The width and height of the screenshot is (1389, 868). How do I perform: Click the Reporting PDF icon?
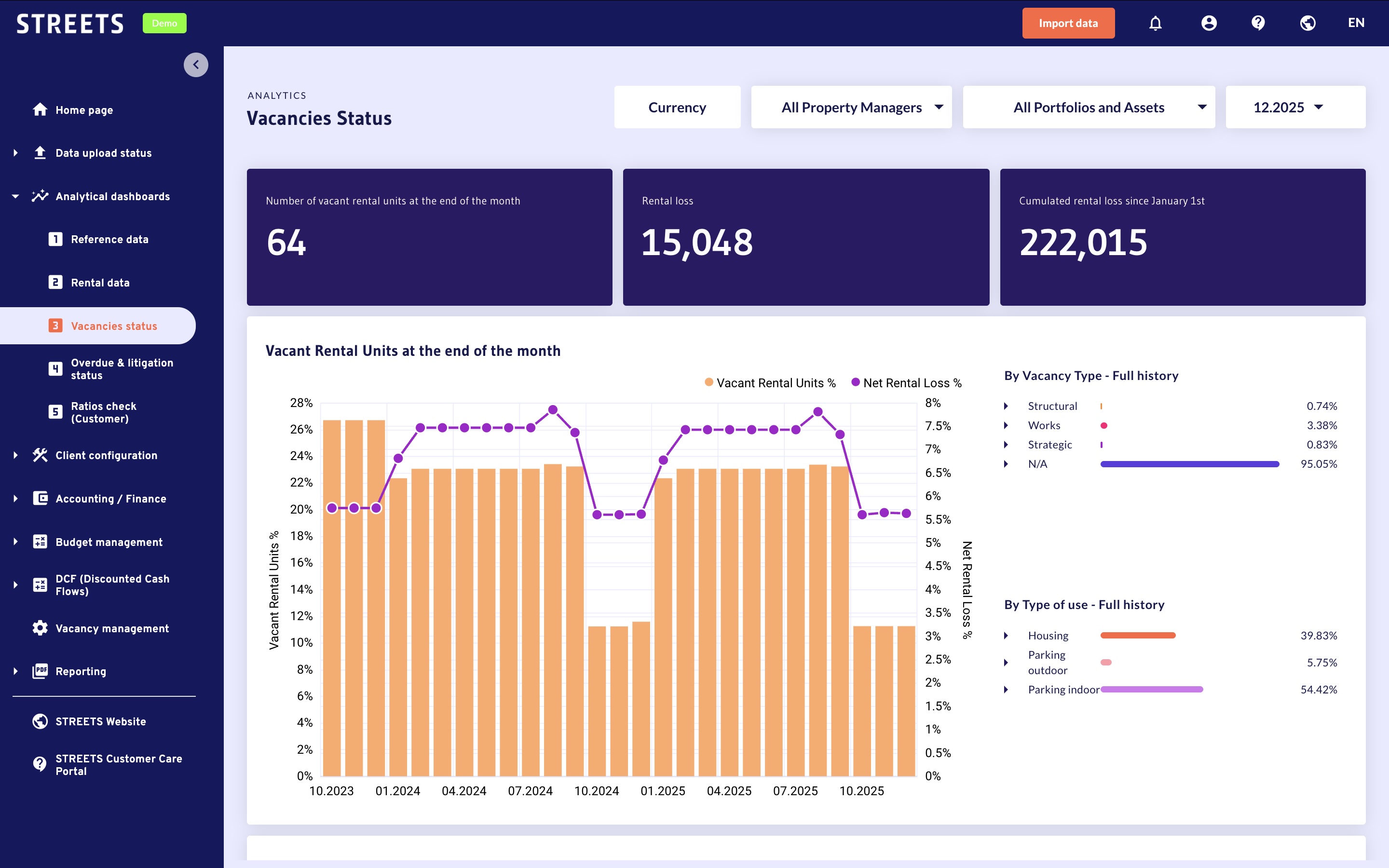point(40,670)
